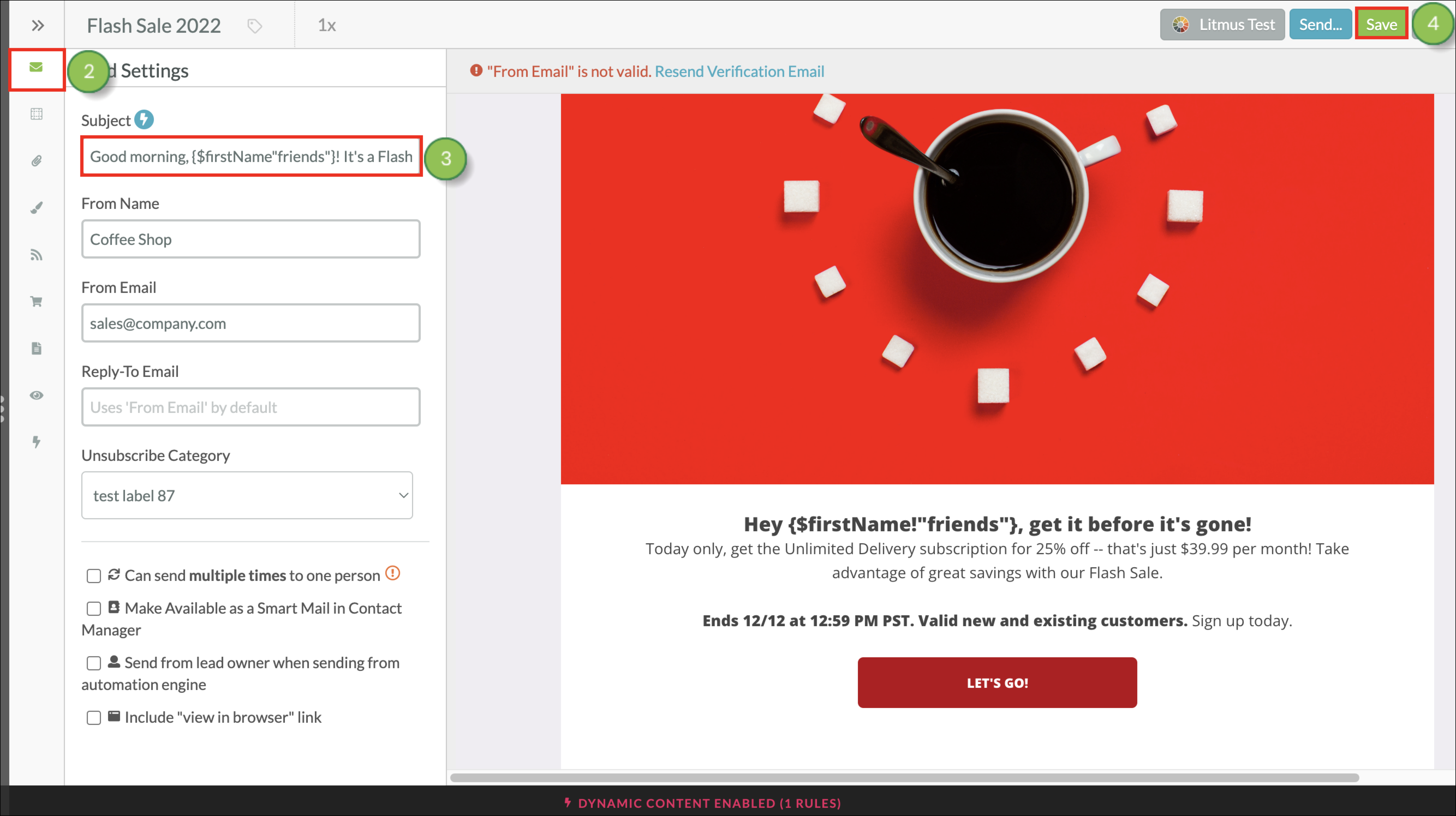Focus the From Email field sales@company.com

[251, 323]
